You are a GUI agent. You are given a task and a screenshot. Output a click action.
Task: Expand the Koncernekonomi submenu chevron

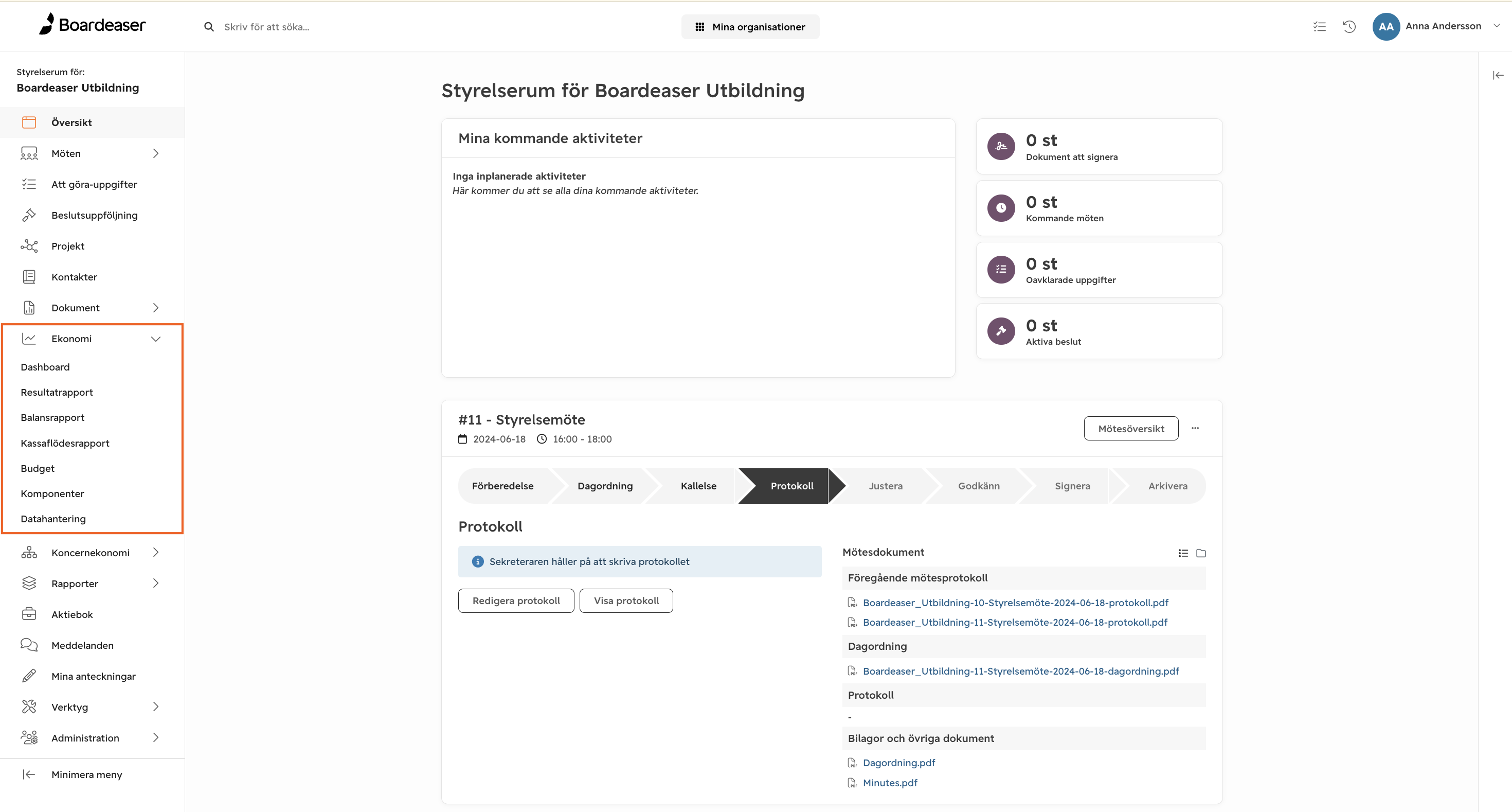(155, 553)
